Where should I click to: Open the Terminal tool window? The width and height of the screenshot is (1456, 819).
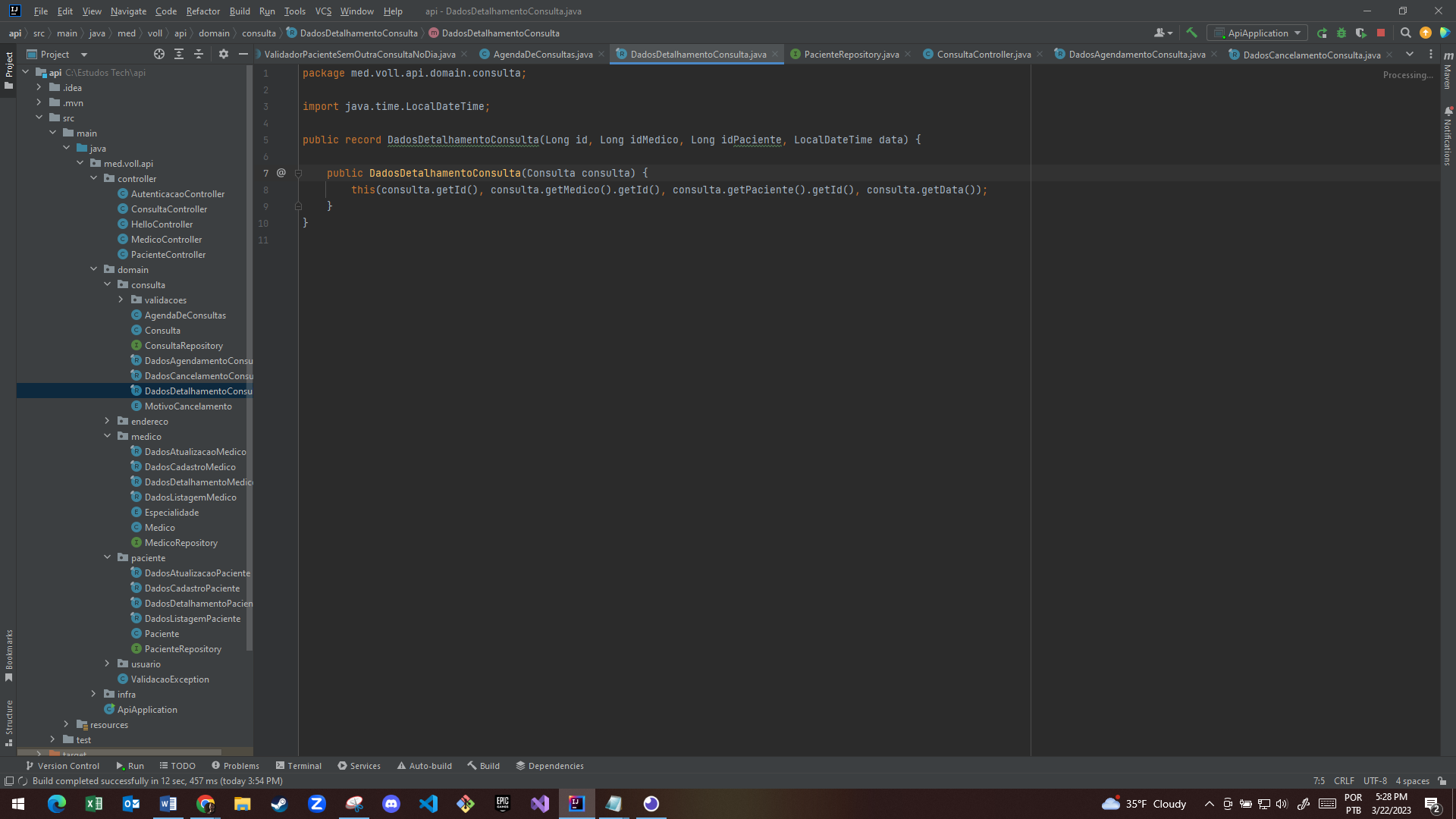coord(299,765)
